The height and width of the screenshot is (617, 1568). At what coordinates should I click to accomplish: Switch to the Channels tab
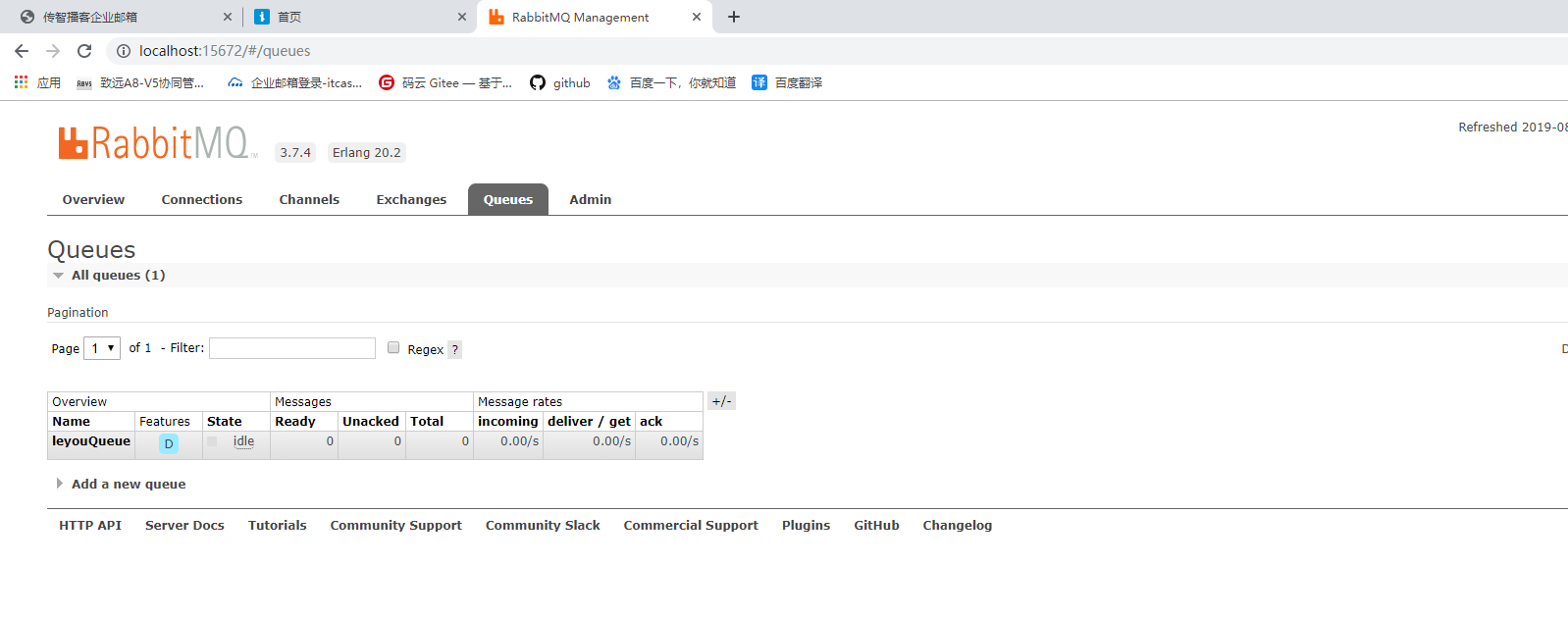pyautogui.click(x=309, y=199)
